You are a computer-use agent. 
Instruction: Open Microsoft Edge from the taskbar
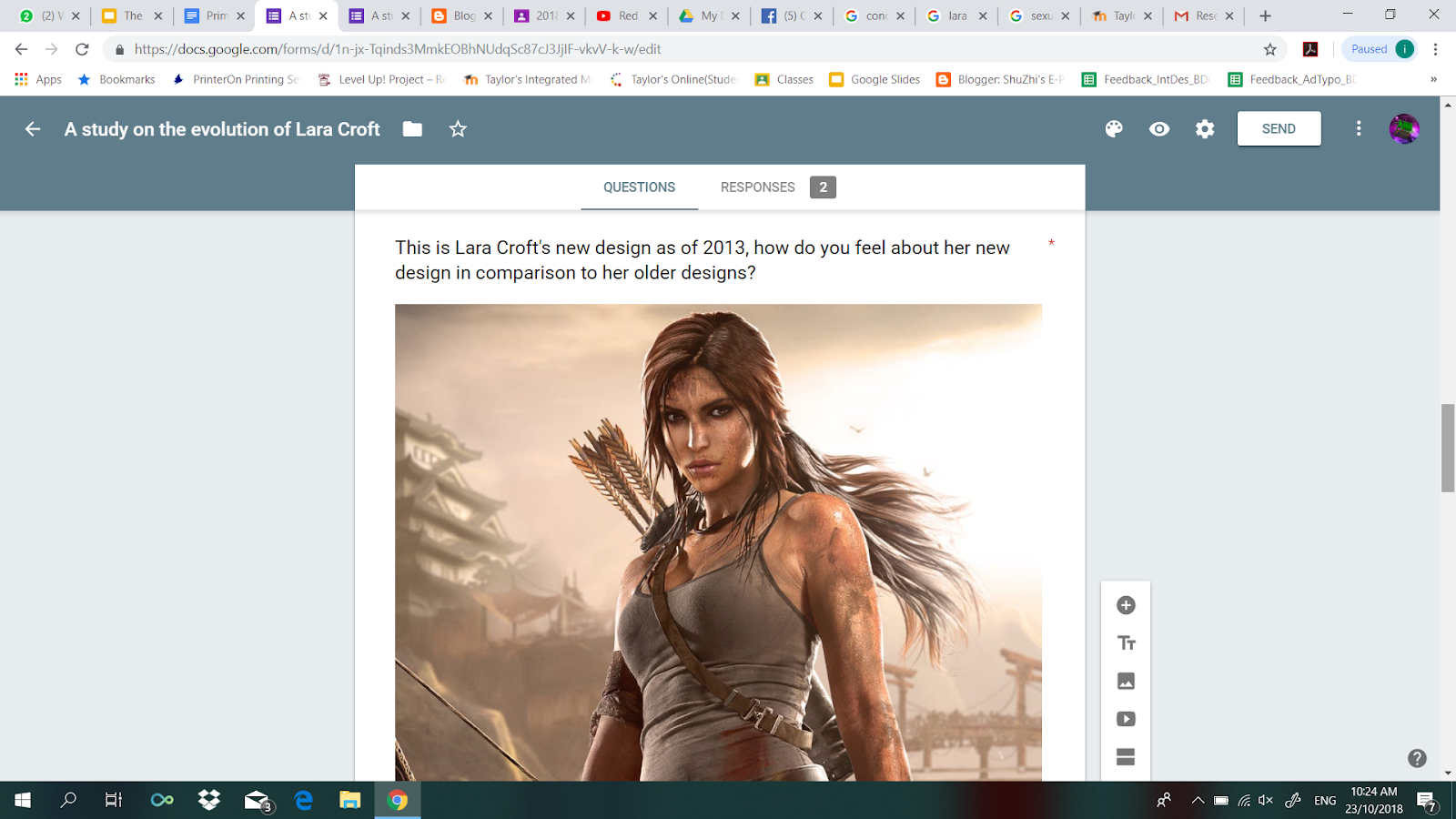(304, 800)
